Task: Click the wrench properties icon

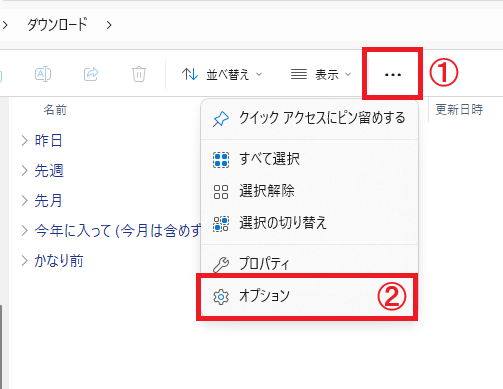Action: (x=221, y=265)
